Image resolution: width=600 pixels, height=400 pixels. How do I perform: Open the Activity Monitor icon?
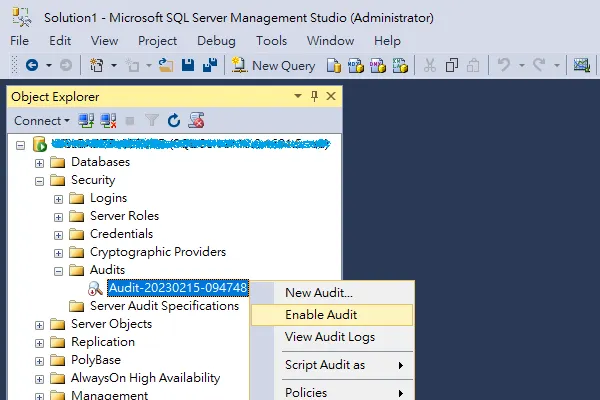(x=582, y=65)
